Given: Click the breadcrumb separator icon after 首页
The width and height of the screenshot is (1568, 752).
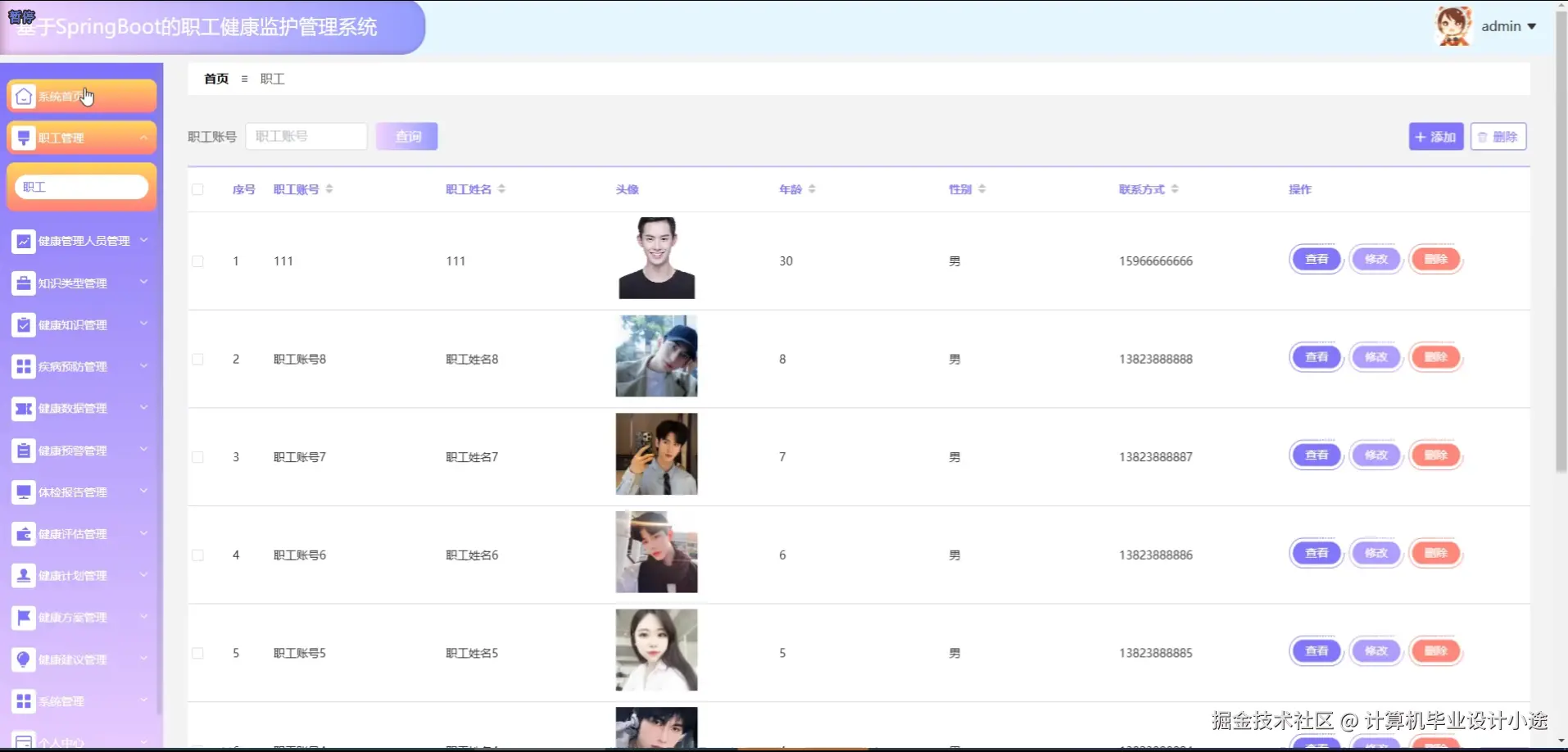Looking at the screenshot, I should (244, 79).
